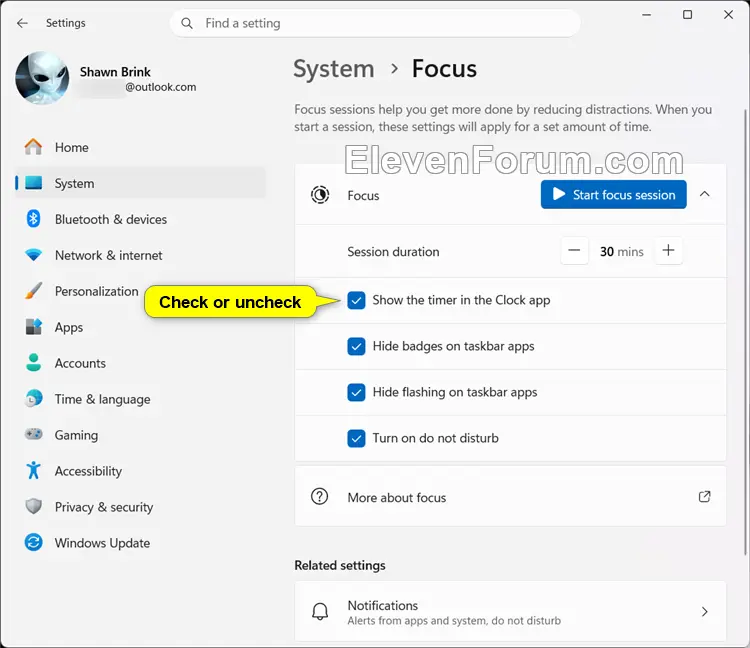750x648 pixels.
Task: Click the Focus breadcrumb heading
Action: (444, 69)
